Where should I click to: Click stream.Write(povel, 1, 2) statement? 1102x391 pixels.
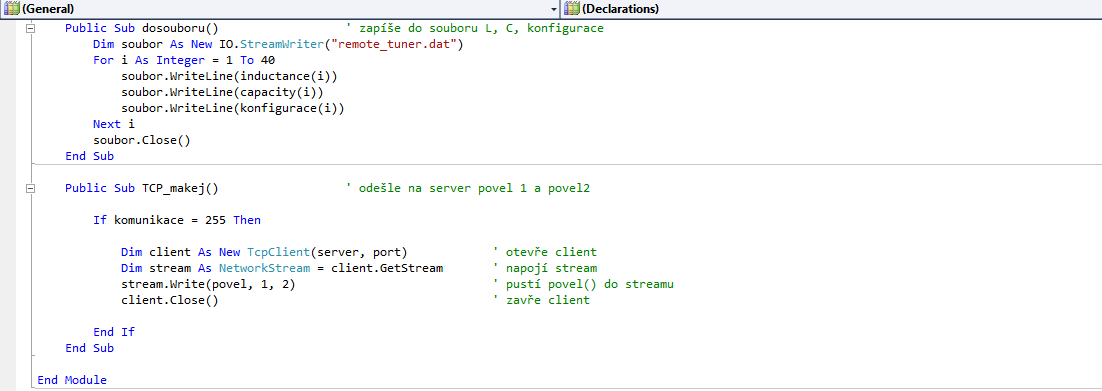208,284
